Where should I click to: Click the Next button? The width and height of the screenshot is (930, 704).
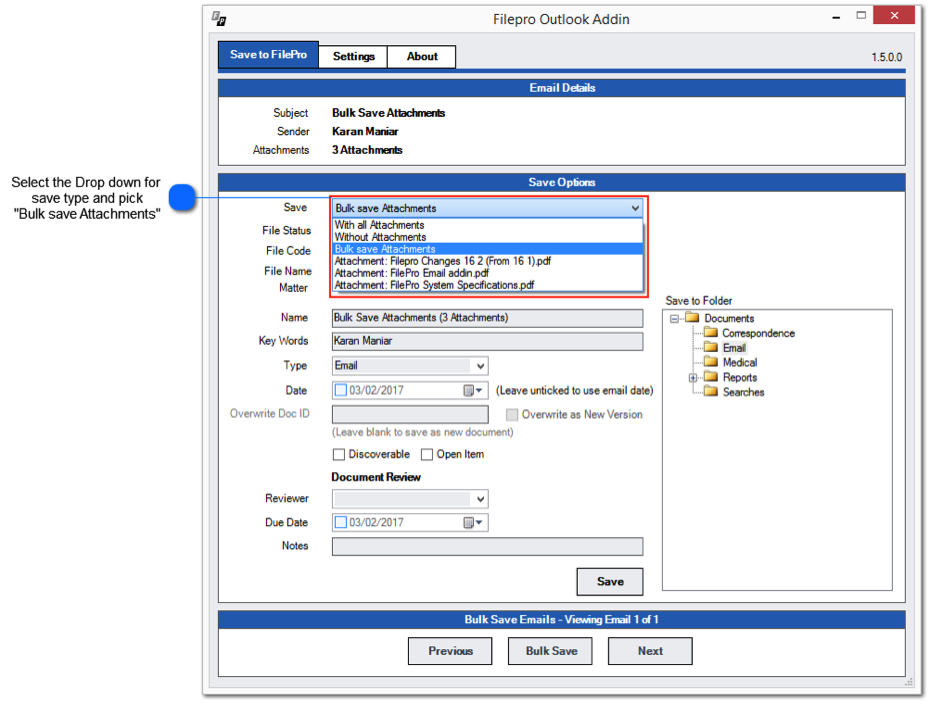pyautogui.click(x=650, y=651)
